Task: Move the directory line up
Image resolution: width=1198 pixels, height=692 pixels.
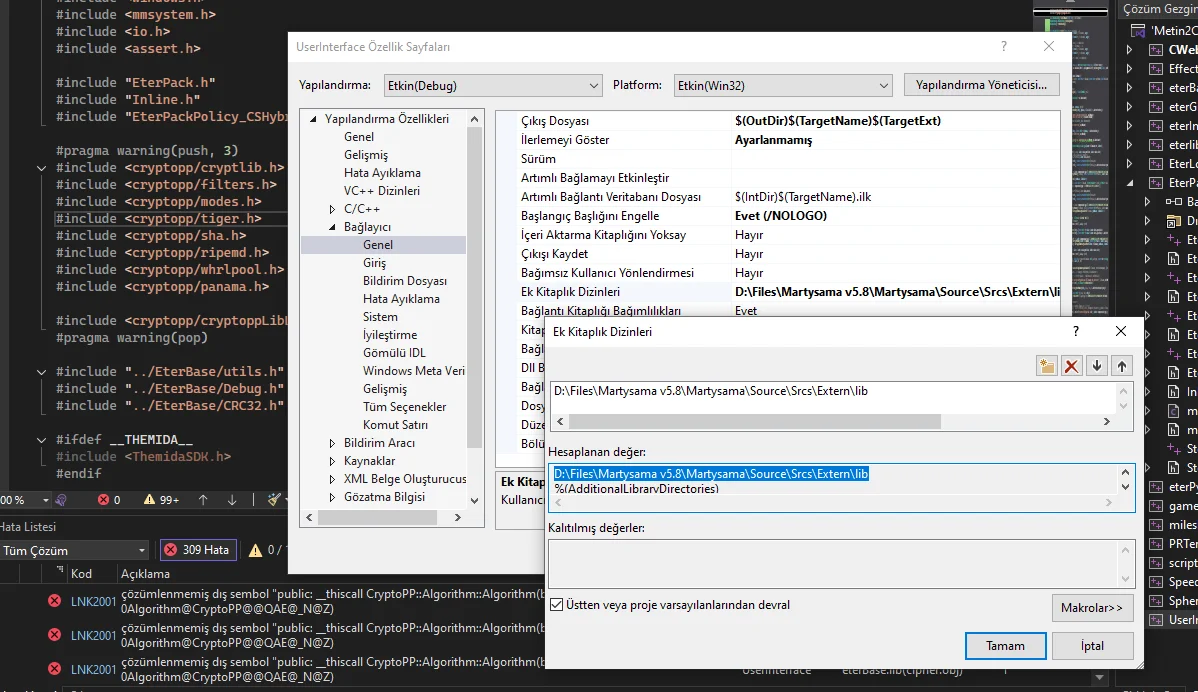Action: pos(1121,366)
